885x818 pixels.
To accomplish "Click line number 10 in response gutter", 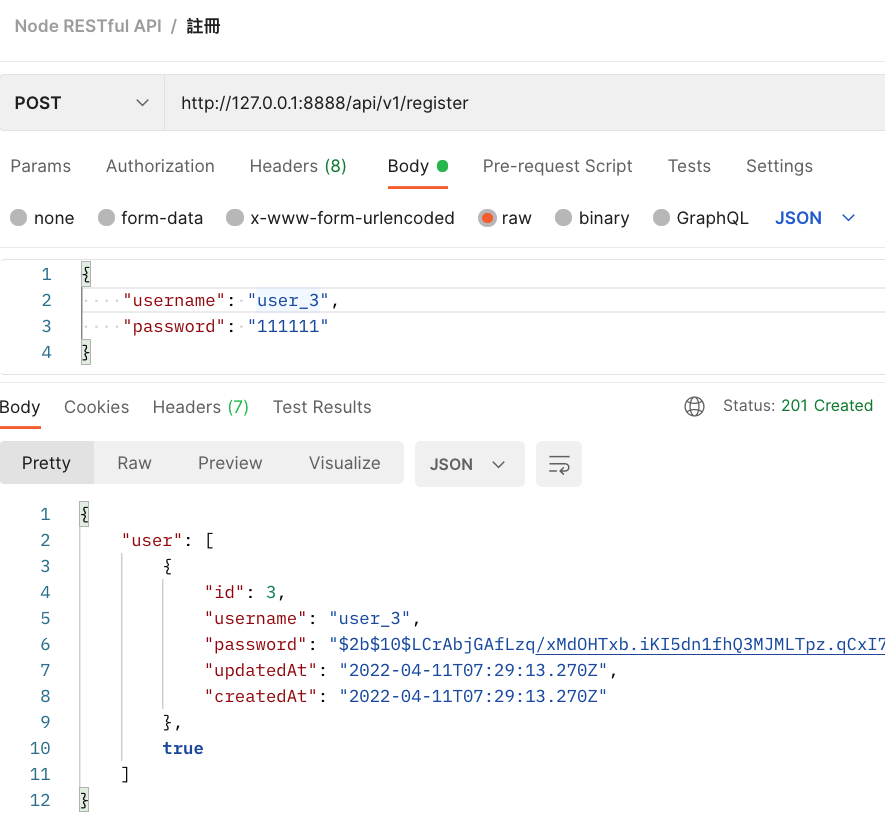I will (x=40, y=749).
